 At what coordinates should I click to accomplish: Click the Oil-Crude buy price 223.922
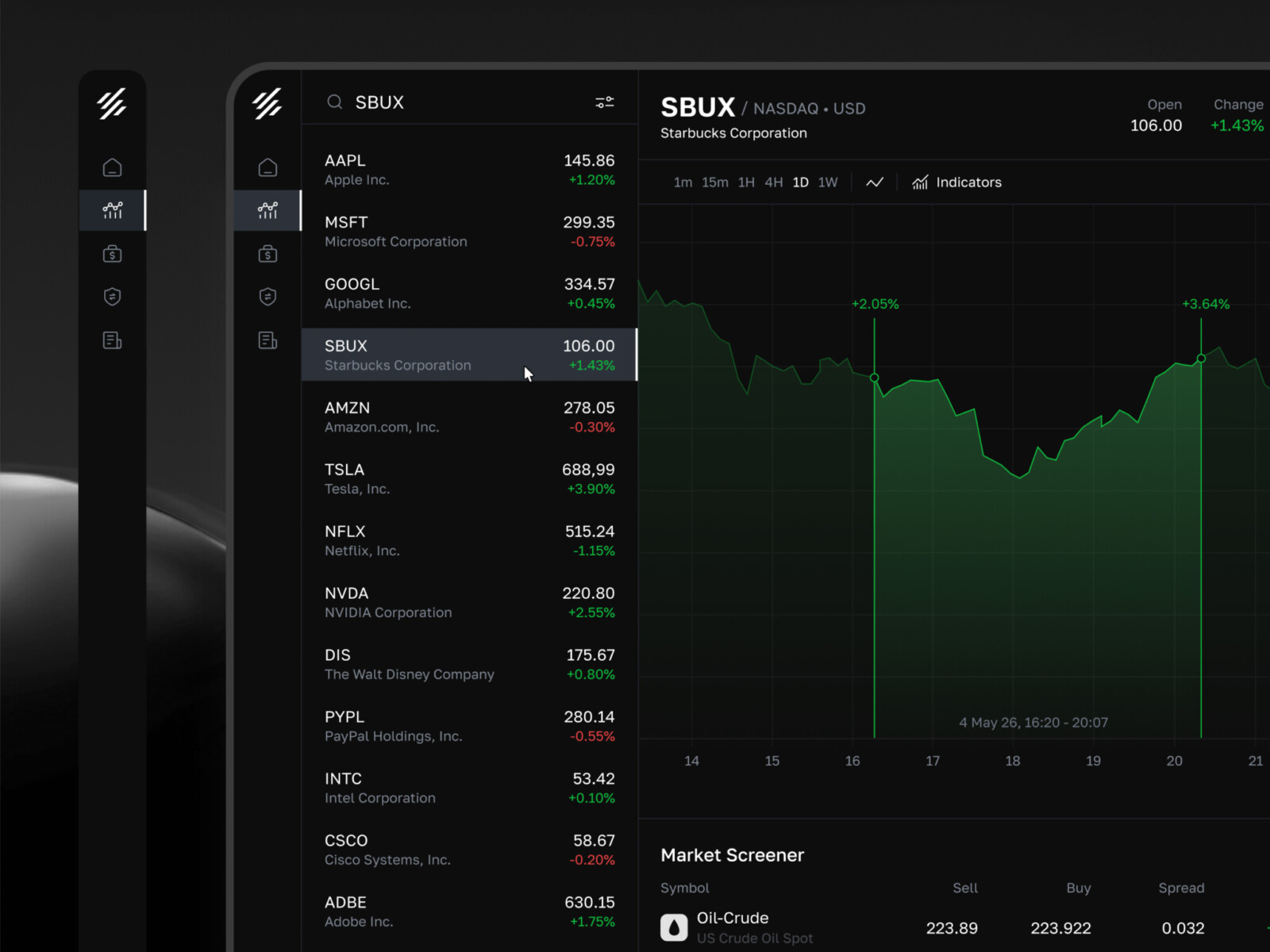[1060, 928]
